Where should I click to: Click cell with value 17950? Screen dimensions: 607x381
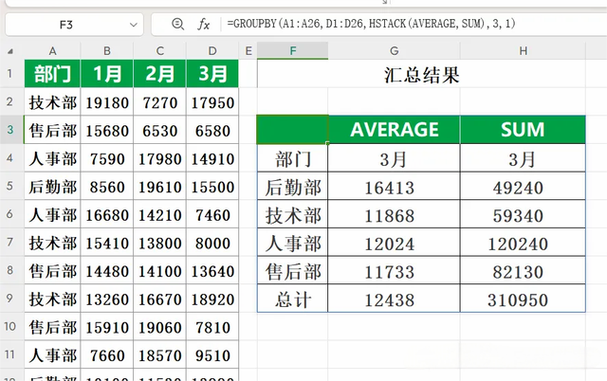tap(213, 102)
